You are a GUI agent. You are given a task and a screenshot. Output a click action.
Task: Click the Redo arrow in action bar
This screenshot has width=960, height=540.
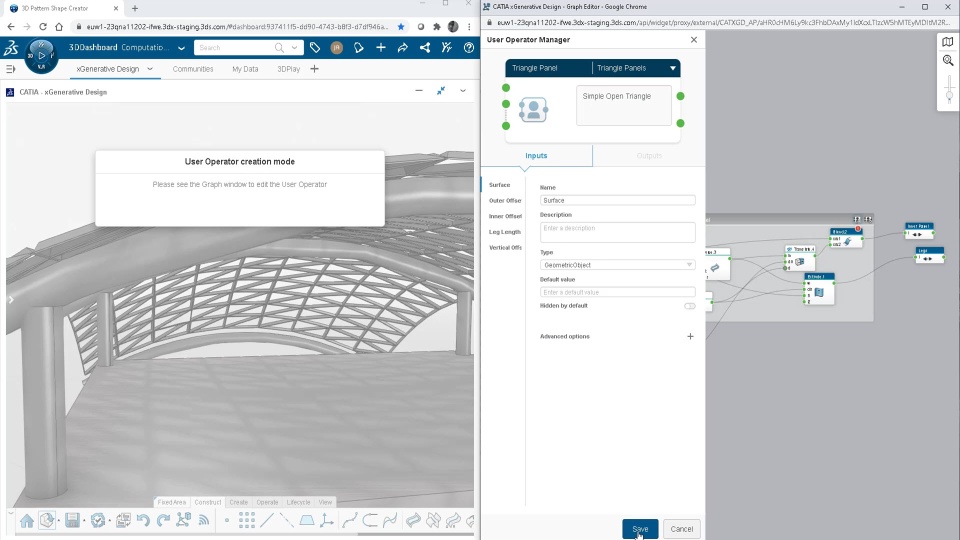(x=163, y=520)
